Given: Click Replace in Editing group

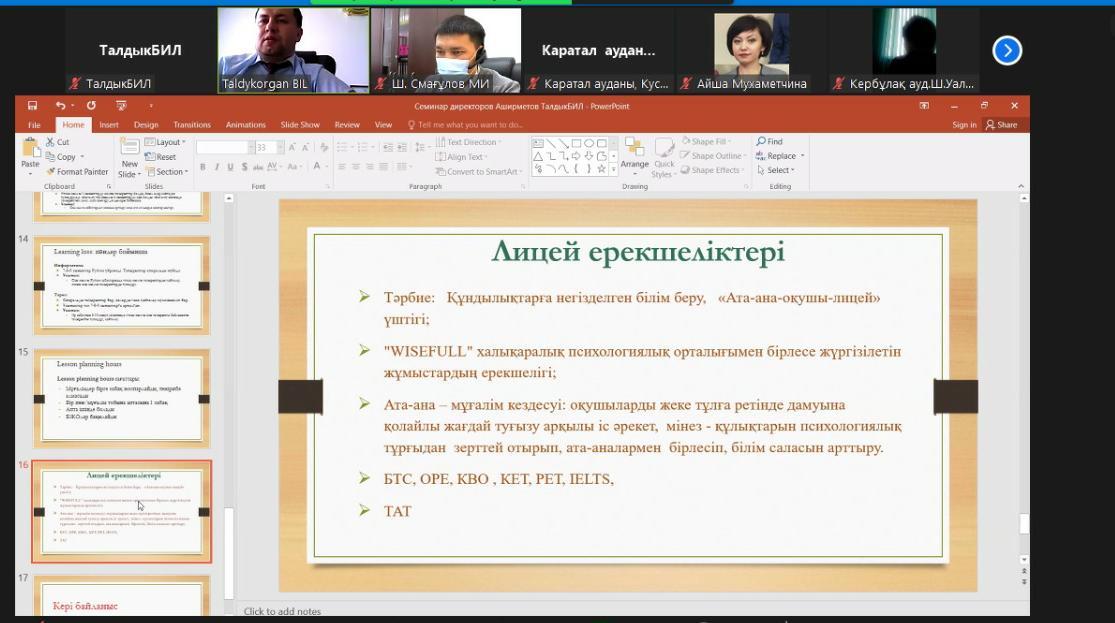Looking at the screenshot, I should tap(780, 156).
